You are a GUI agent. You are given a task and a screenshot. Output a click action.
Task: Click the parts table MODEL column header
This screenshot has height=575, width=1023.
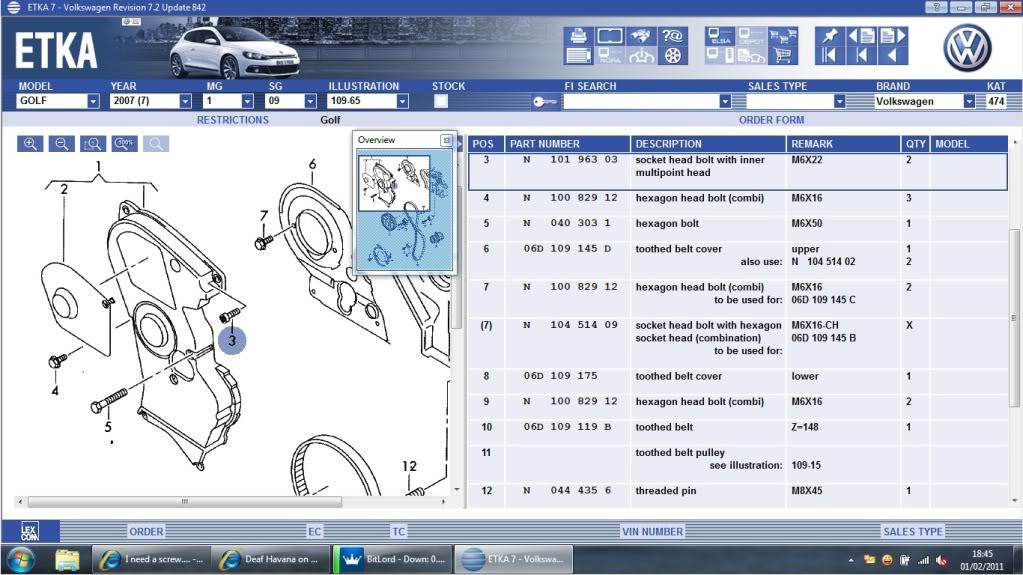[970, 144]
